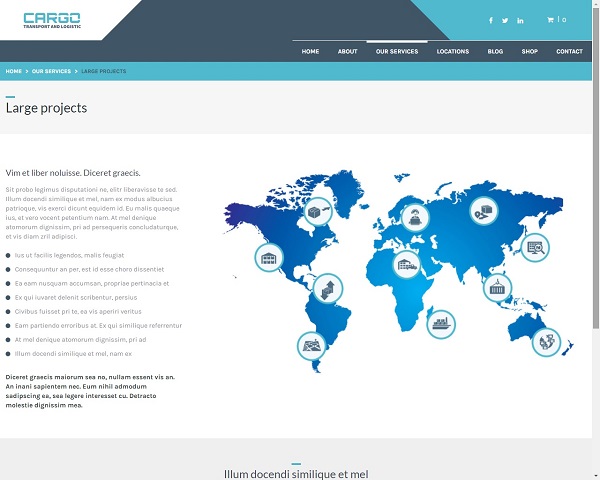Select the truck depot icon on North Africa
This screenshot has width=600, height=480.
[x=407, y=265]
